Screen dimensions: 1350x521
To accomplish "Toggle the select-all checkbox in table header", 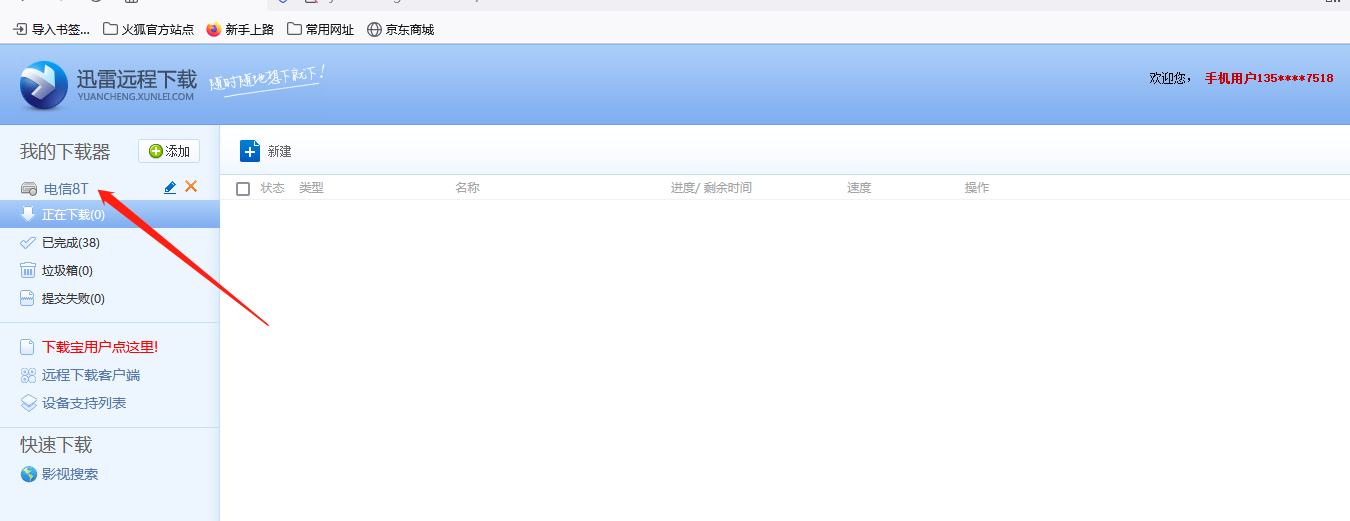I will point(243,189).
